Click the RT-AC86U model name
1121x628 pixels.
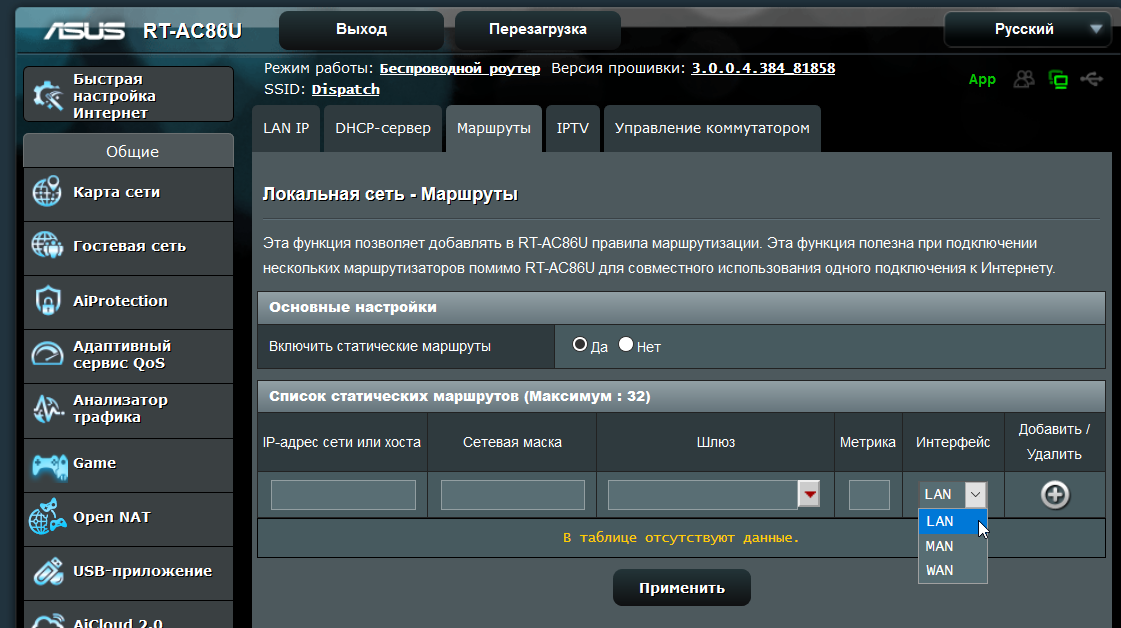192,31
